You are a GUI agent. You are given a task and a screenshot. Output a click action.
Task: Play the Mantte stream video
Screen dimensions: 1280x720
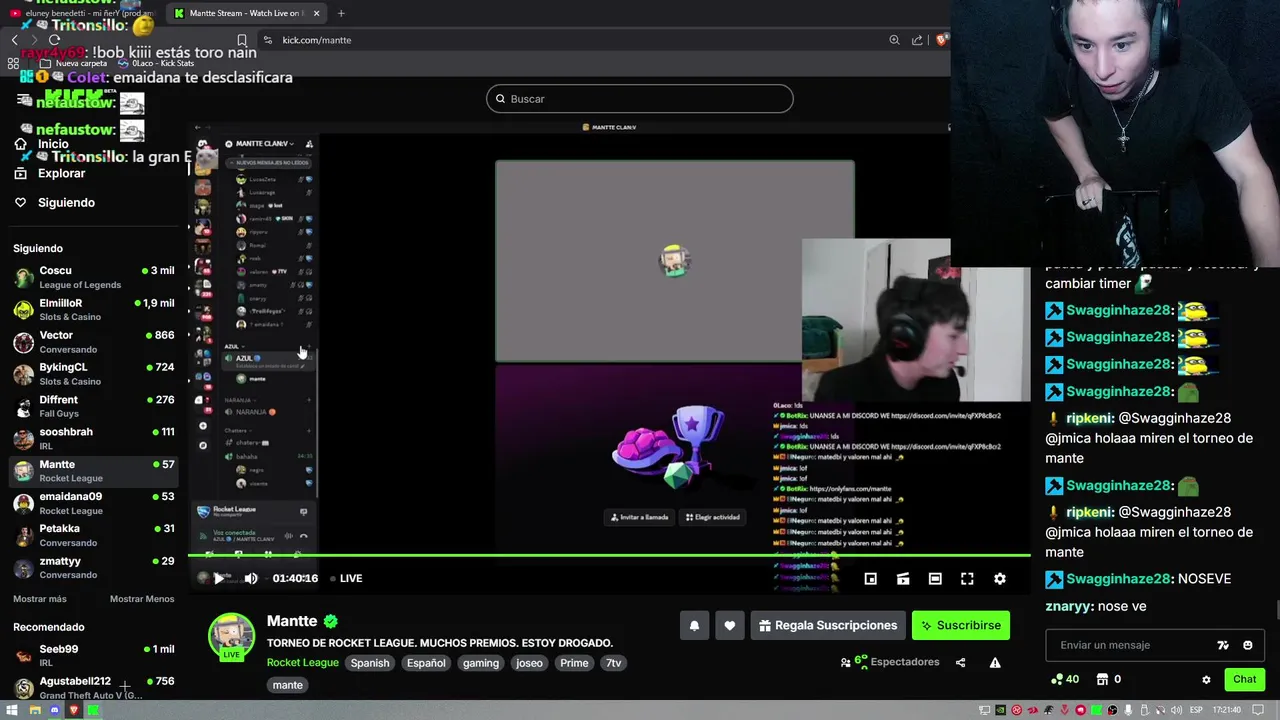219,578
